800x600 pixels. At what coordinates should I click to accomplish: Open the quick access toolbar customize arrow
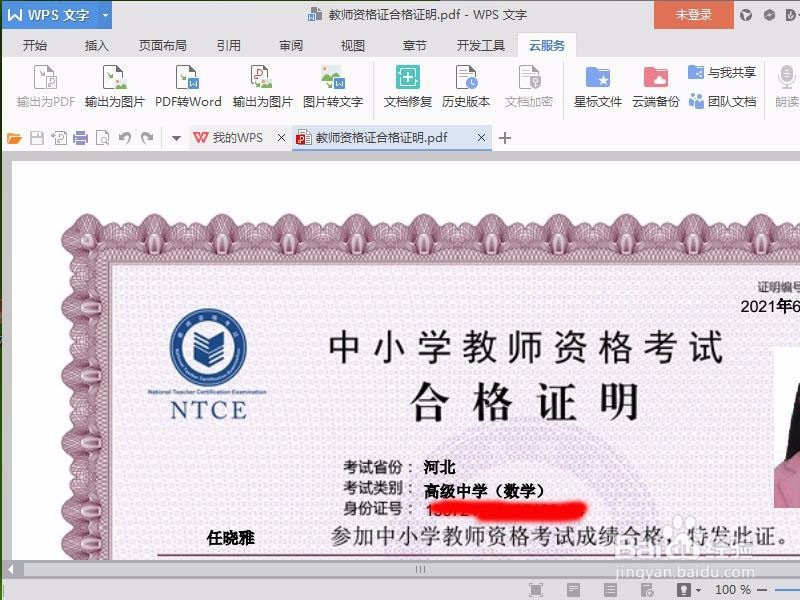pos(176,140)
